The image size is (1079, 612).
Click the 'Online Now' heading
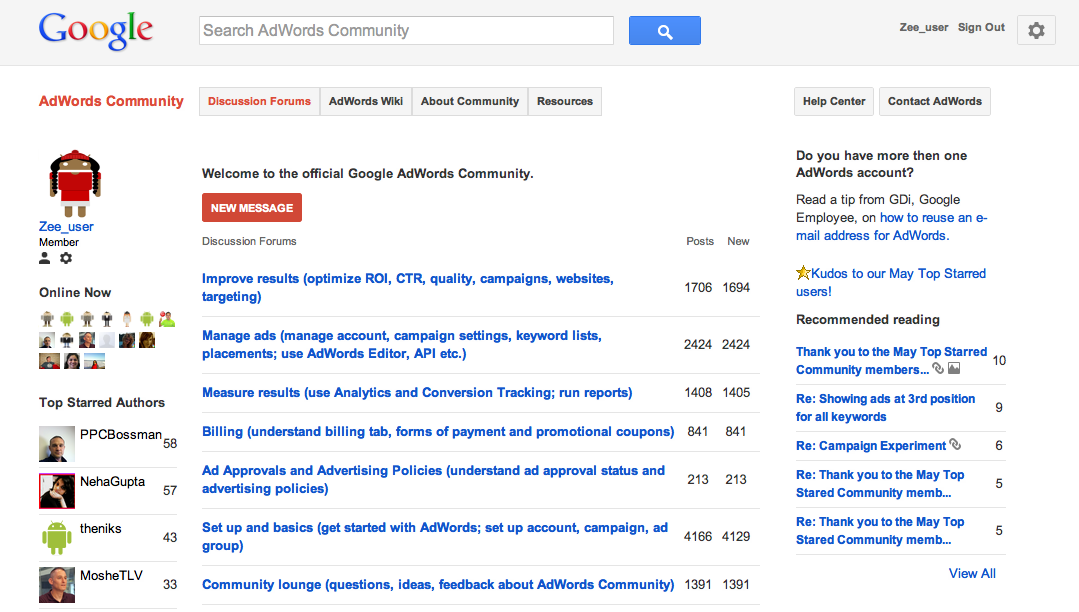point(75,293)
